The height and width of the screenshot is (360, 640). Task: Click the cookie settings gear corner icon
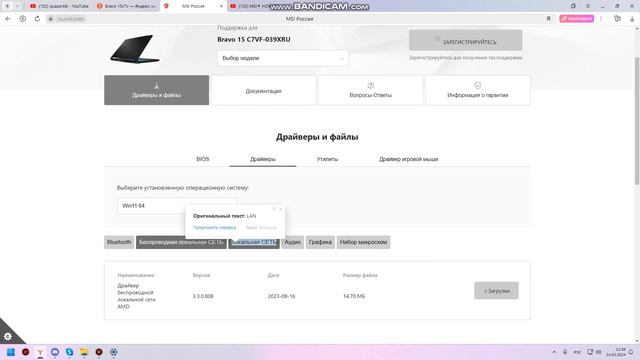tap(8, 336)
